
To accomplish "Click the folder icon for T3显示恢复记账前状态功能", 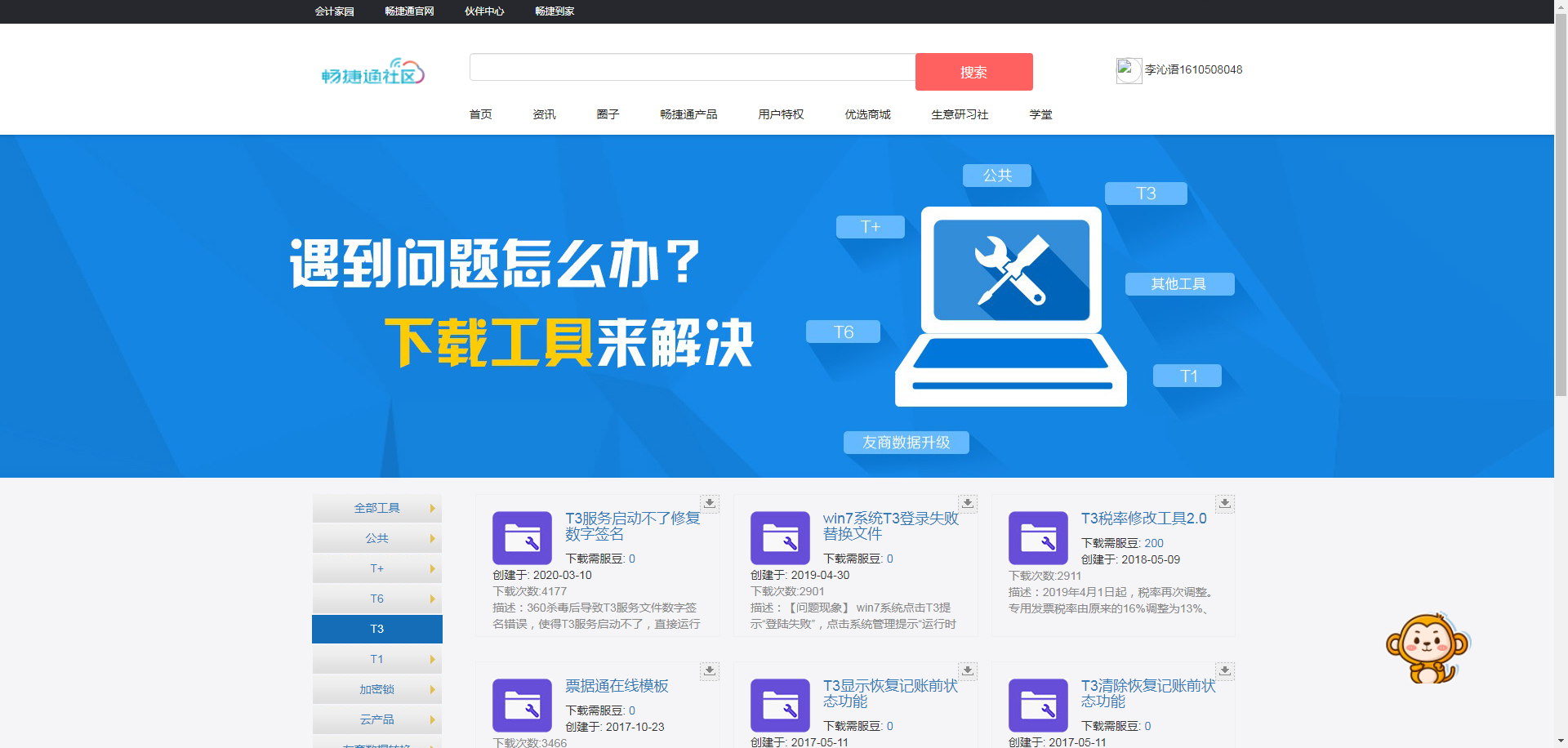I will coord(781,706).
